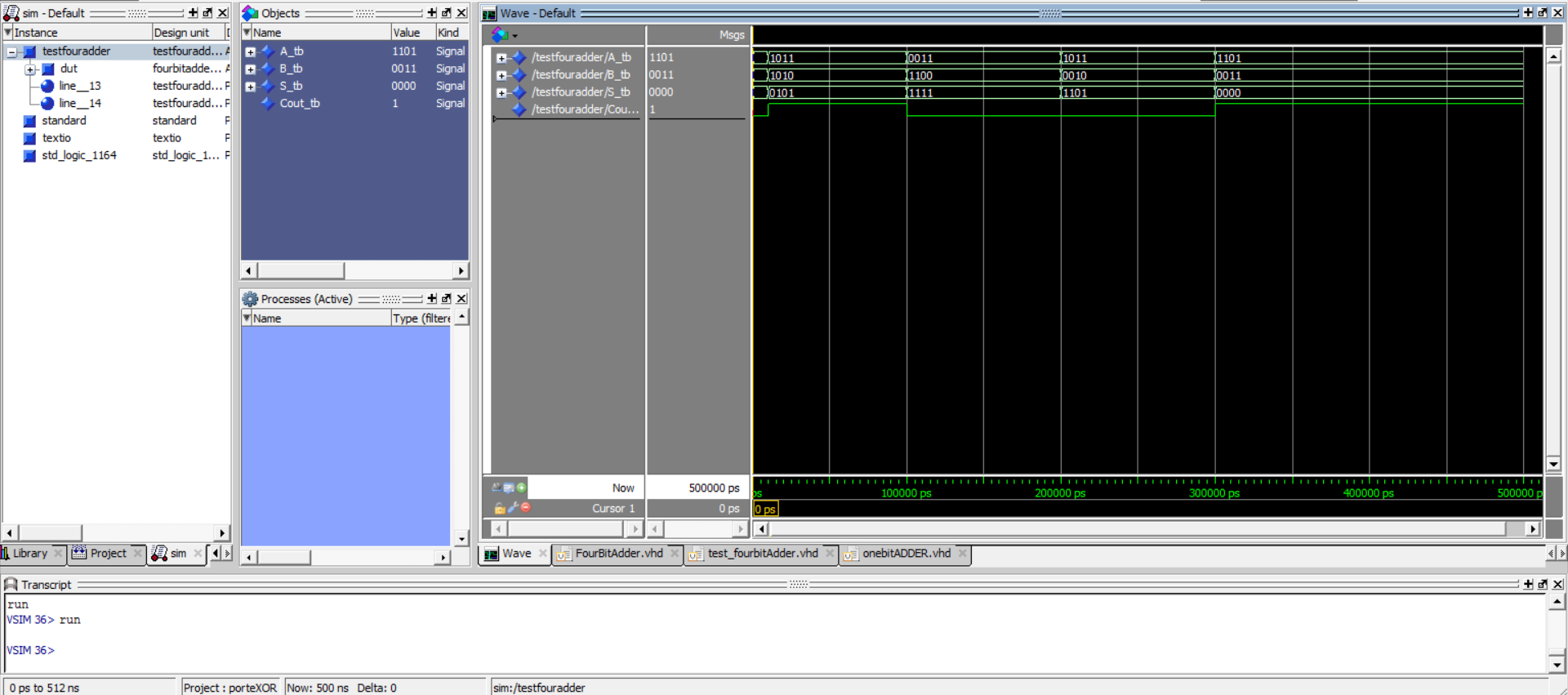1568x695 pixels.
Task: Sort by the Design unit column header
Action: (x=187, y=32)
